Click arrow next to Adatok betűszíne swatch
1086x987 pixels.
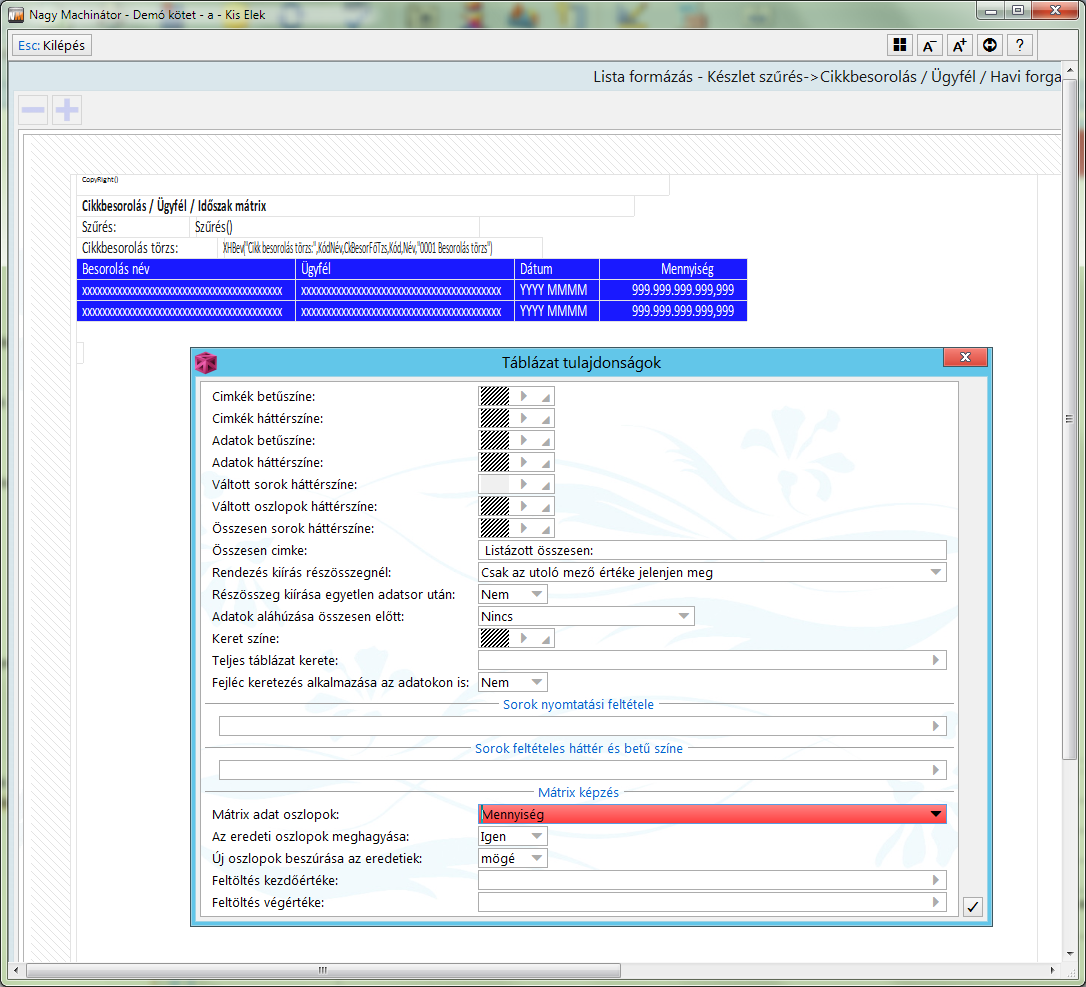pyautogui.click(x=524, y=441)
